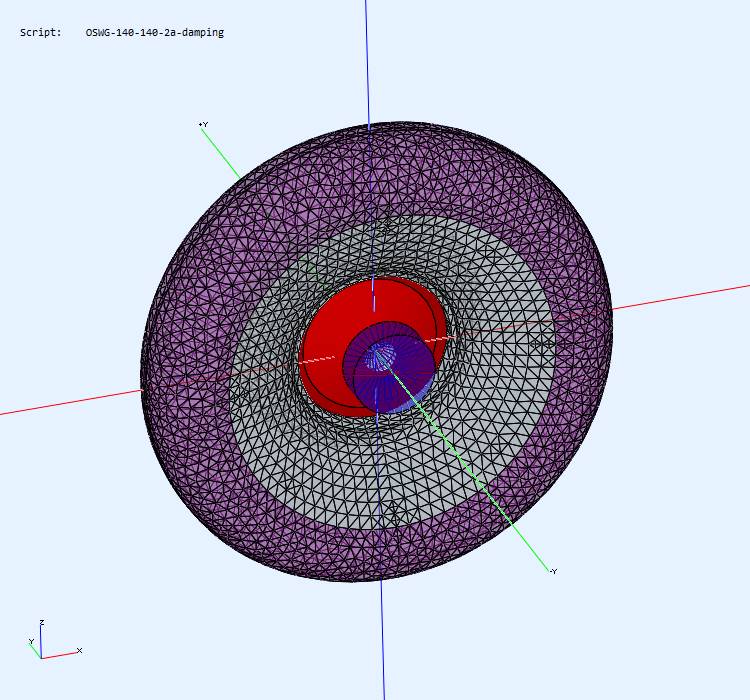Click the 'Script:' label
The height and width of the screenshot is (700, 750).
point(41,33)
